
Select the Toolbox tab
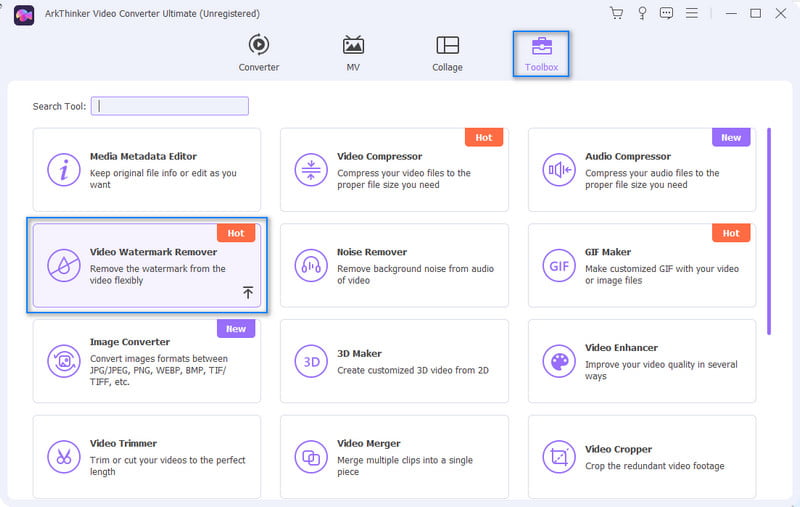pyautogui.click(x=541, y=54)
